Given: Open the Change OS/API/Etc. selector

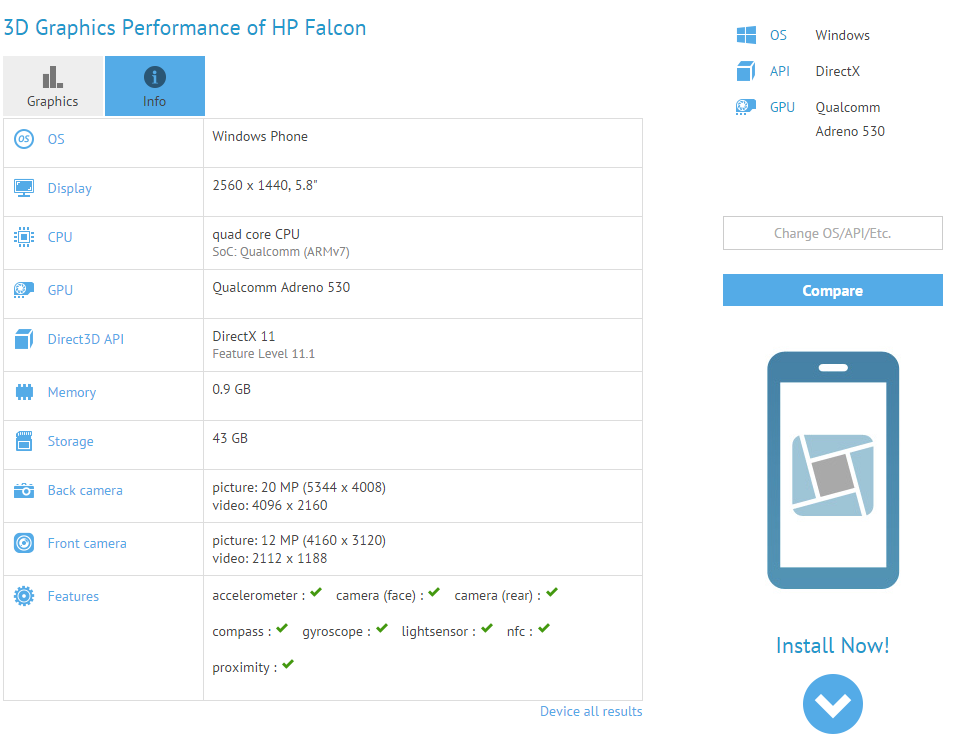Looking at the screenshot, I should (x=832, y=233).
